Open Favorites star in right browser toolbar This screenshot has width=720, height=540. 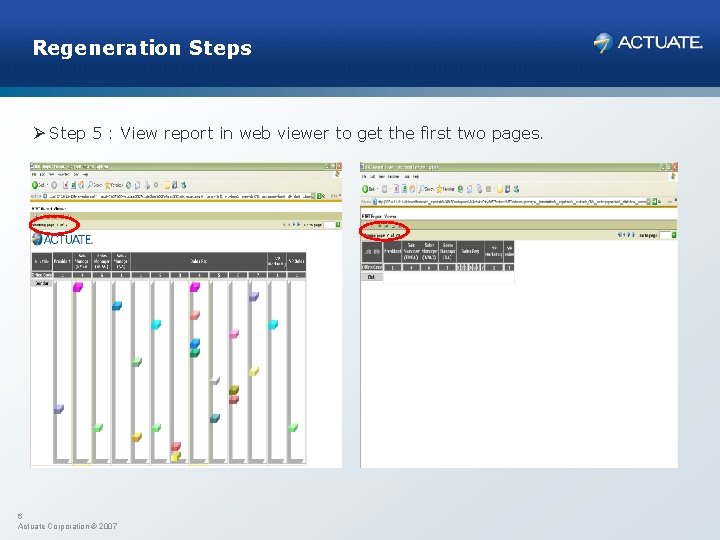(x=445, y=189)
